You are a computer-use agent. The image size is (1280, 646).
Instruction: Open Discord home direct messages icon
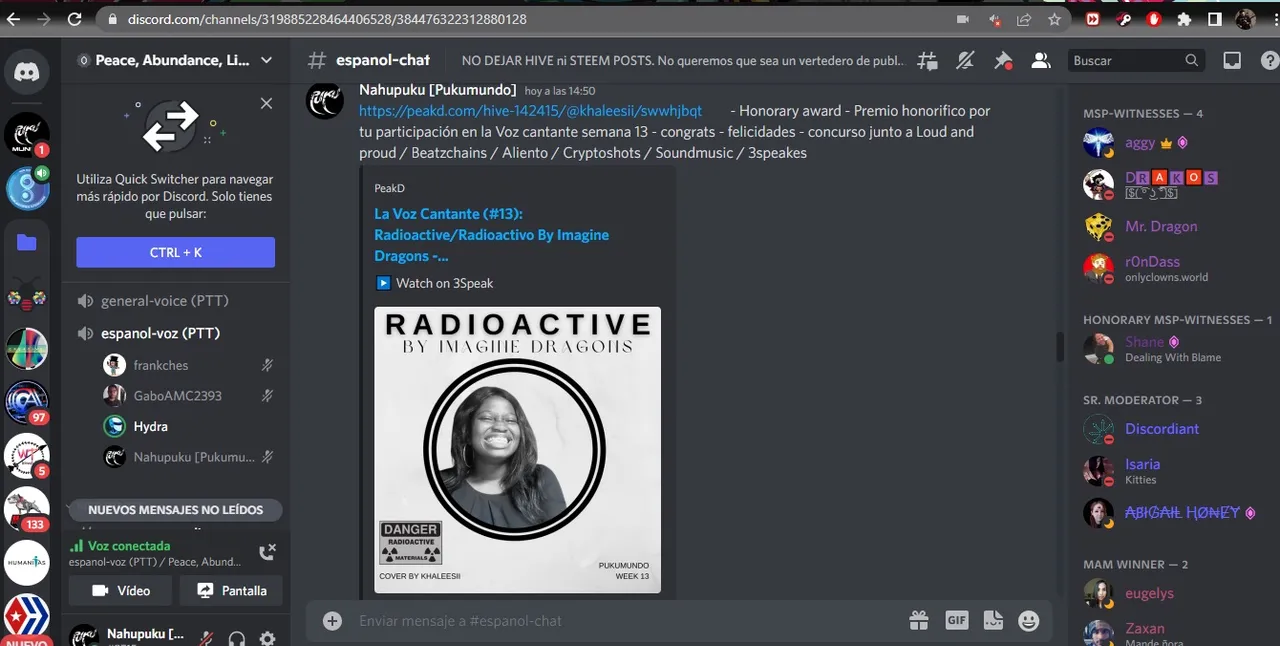(x=27, y=73)
